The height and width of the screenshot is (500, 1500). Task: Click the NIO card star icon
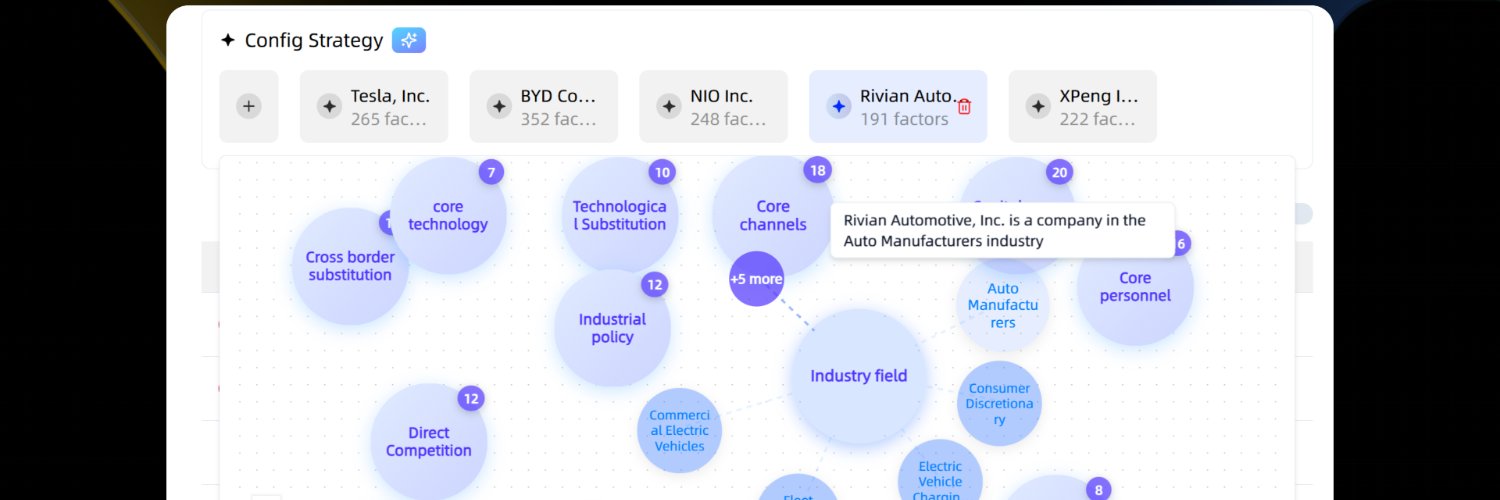click(x=669, y=106)
